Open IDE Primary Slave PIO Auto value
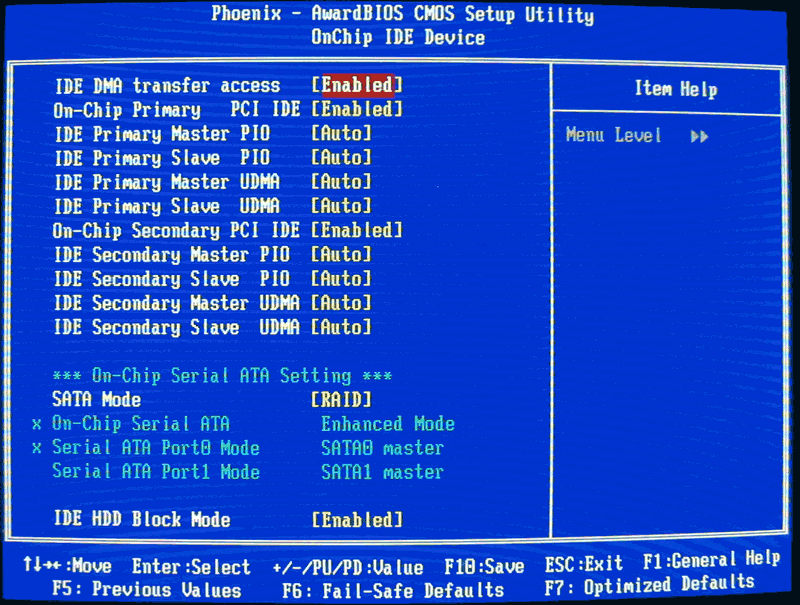This screenshot has height=605, width=800. pyautogui.click(x=341, y=158)
